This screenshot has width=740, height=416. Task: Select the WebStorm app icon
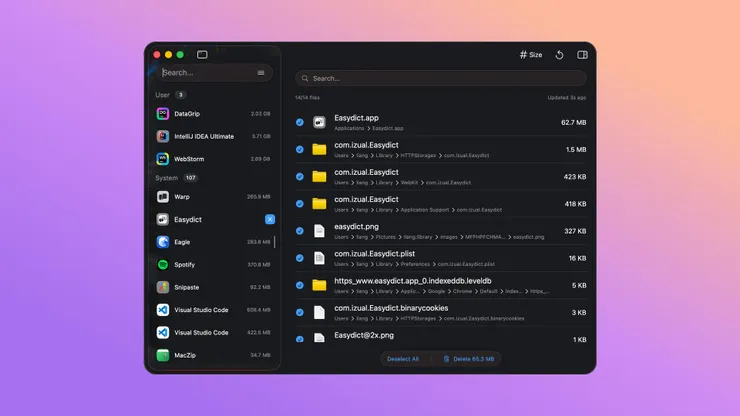(163, 159)
